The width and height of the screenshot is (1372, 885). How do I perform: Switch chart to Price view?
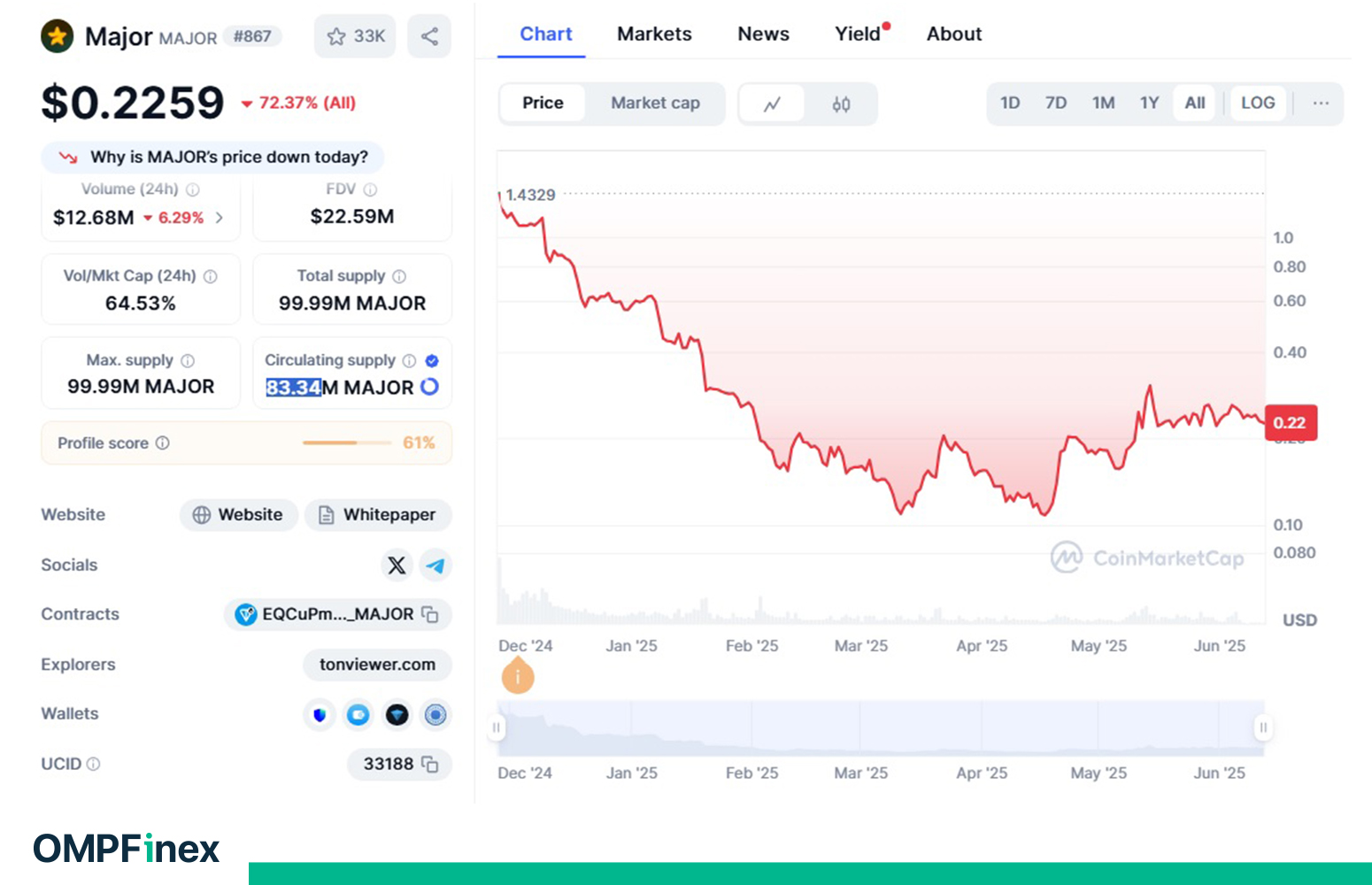543,104
